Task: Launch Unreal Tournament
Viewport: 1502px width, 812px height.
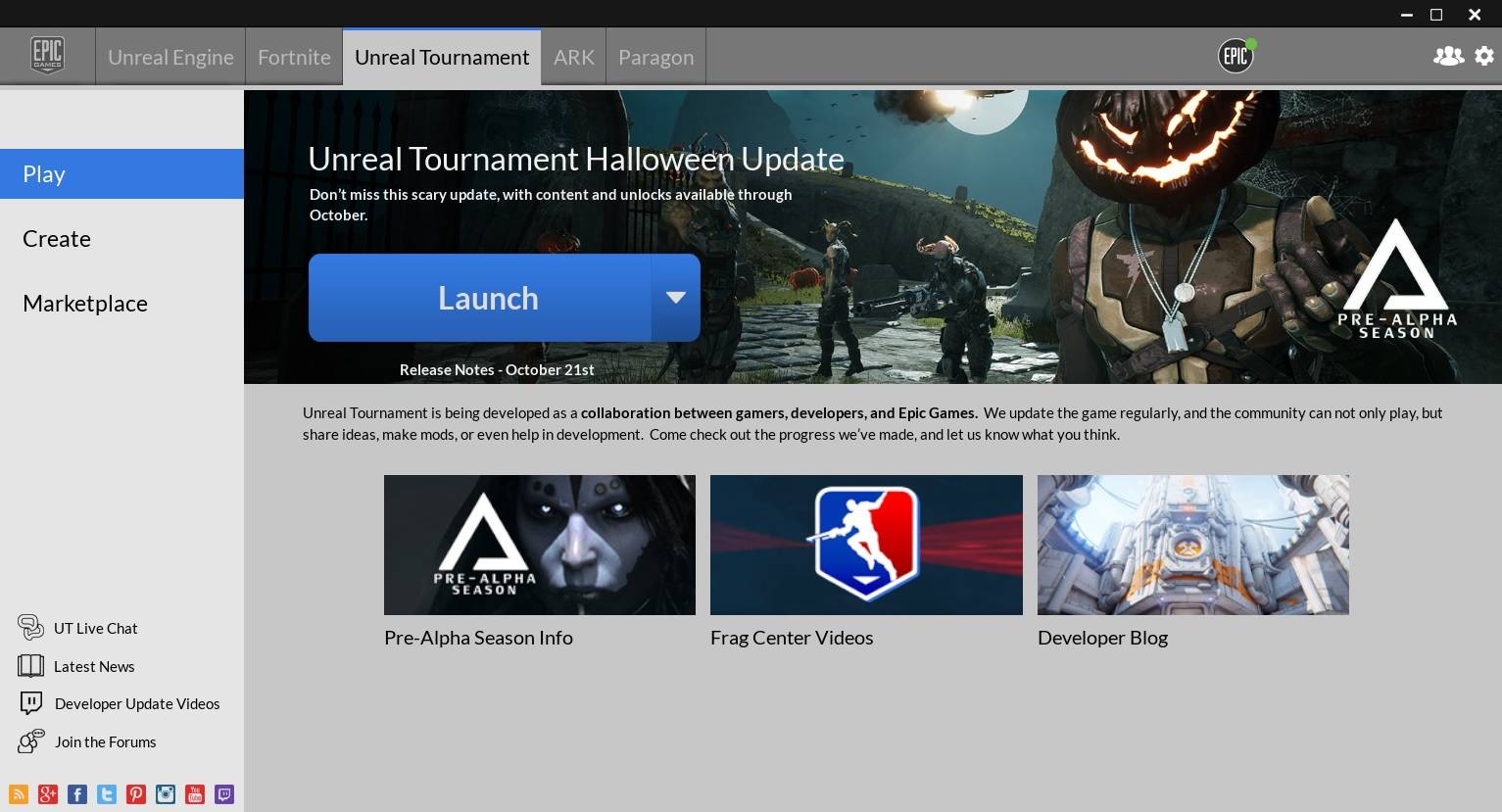Action: click(480, 298)
